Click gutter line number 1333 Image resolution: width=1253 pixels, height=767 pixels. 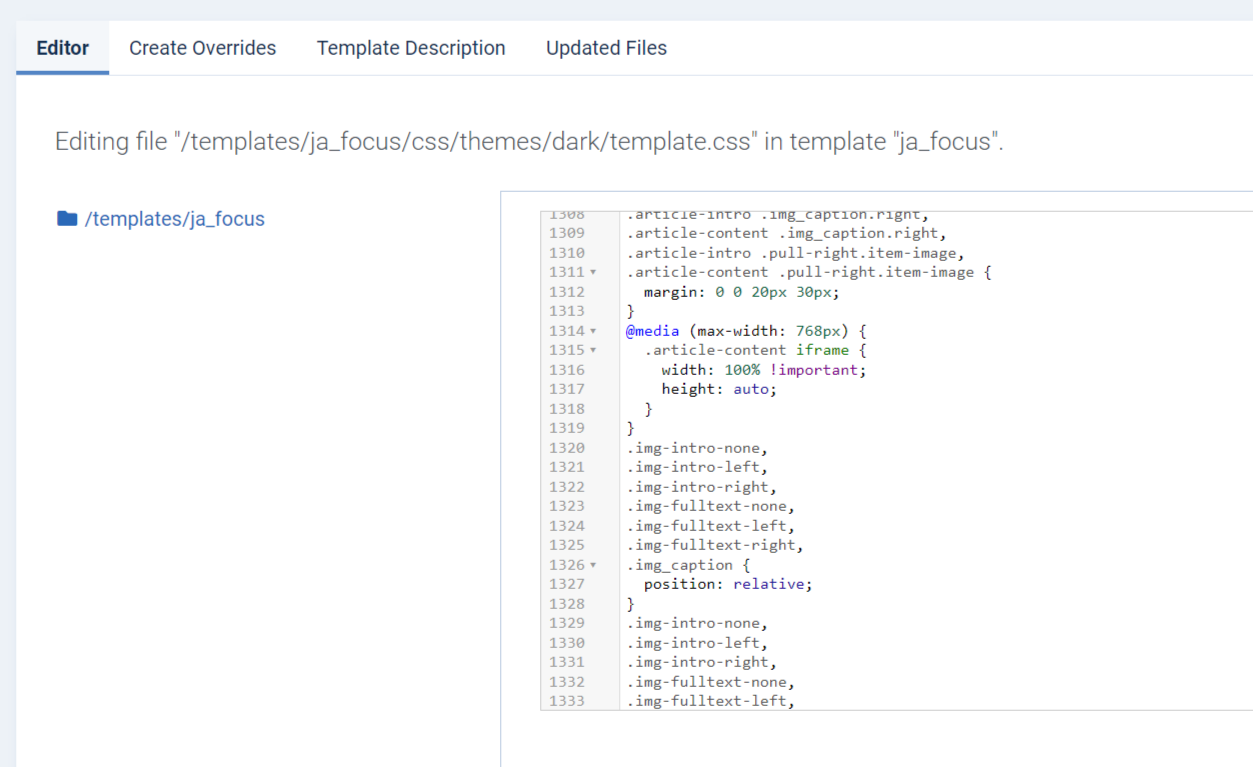pos(567,701)
